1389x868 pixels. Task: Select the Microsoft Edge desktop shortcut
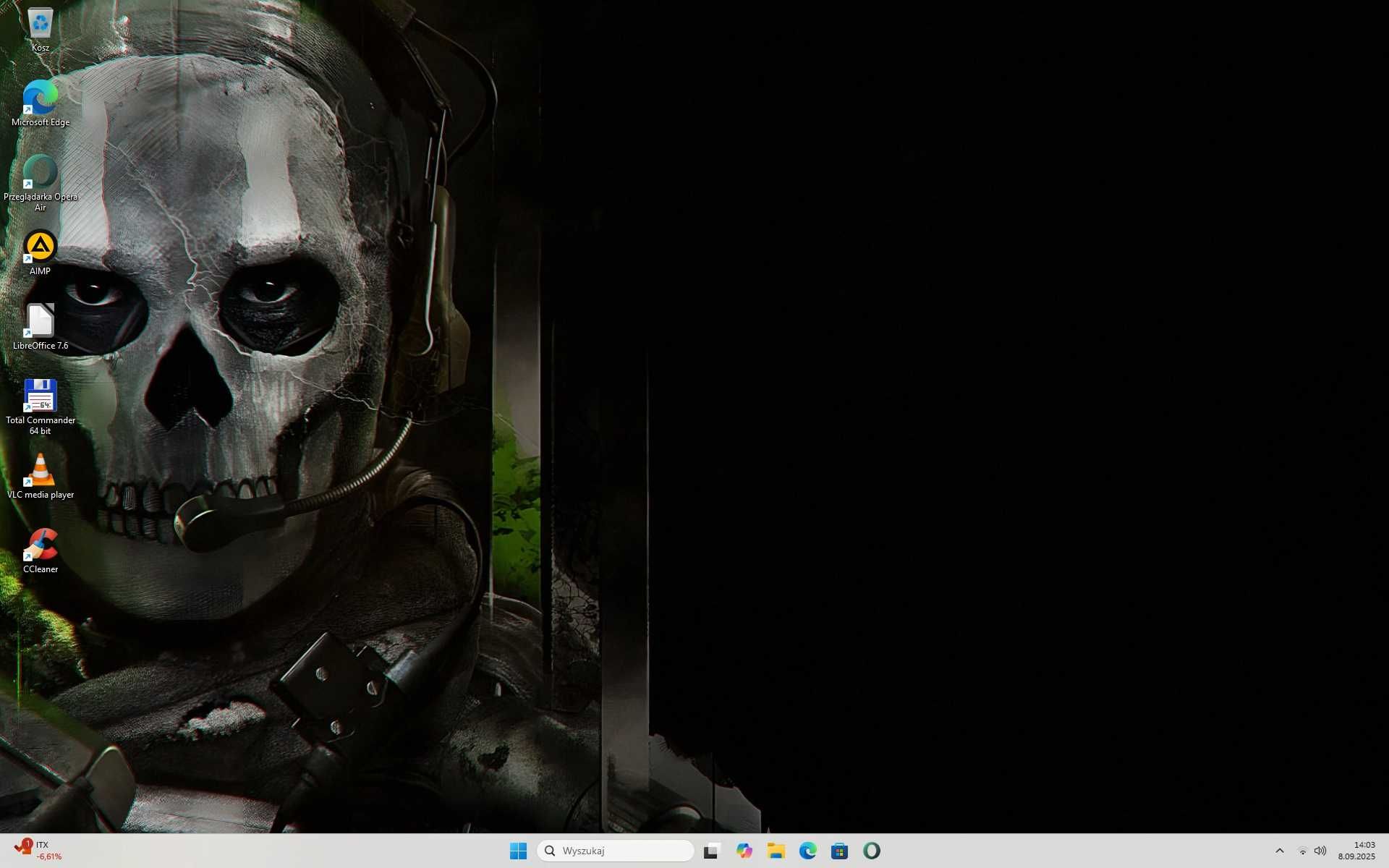point(41,103)
